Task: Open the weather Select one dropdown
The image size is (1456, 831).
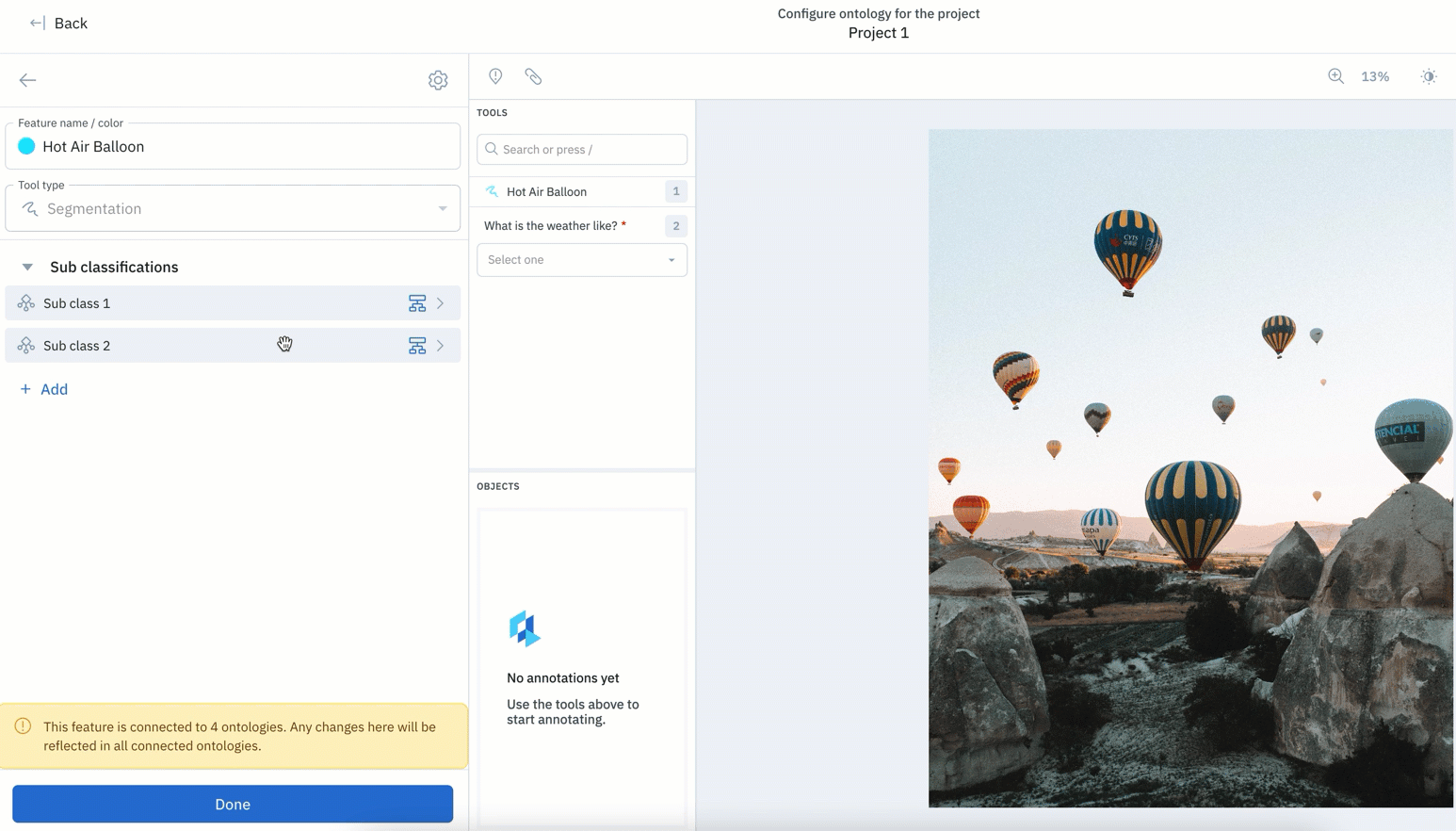Action: 582,260
